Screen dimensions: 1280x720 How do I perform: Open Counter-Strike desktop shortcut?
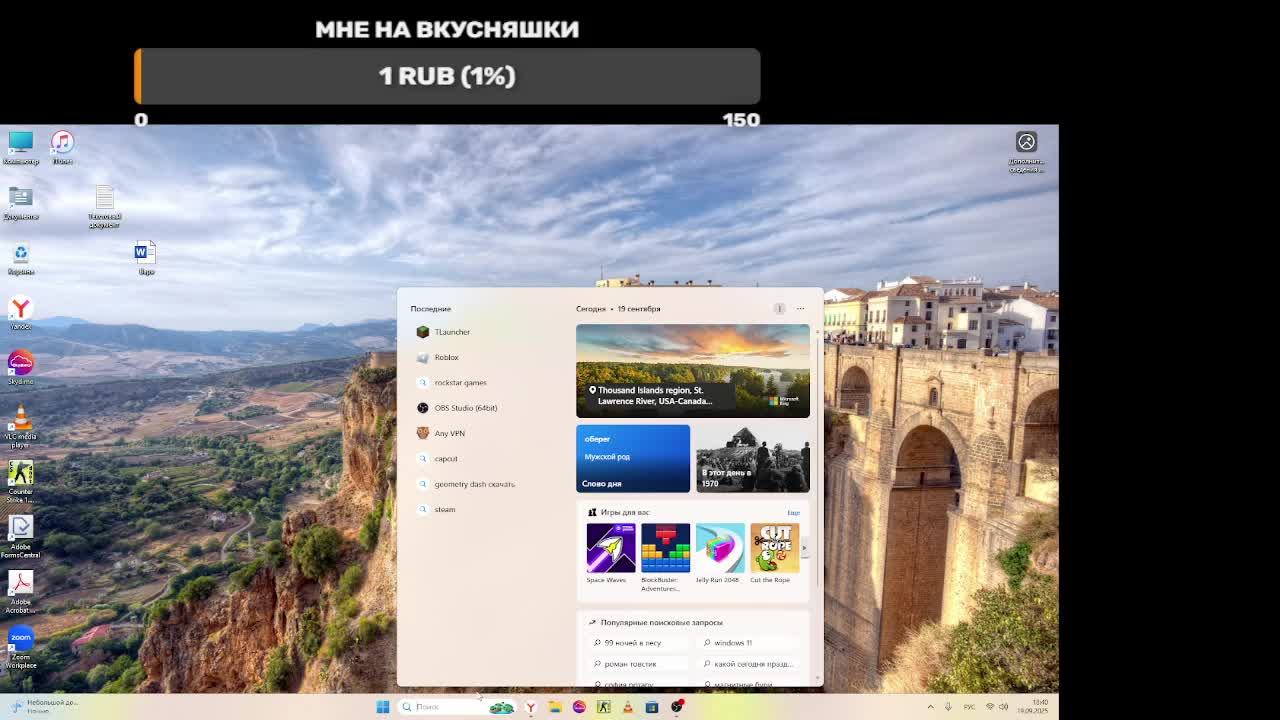[x=20, y=480]
